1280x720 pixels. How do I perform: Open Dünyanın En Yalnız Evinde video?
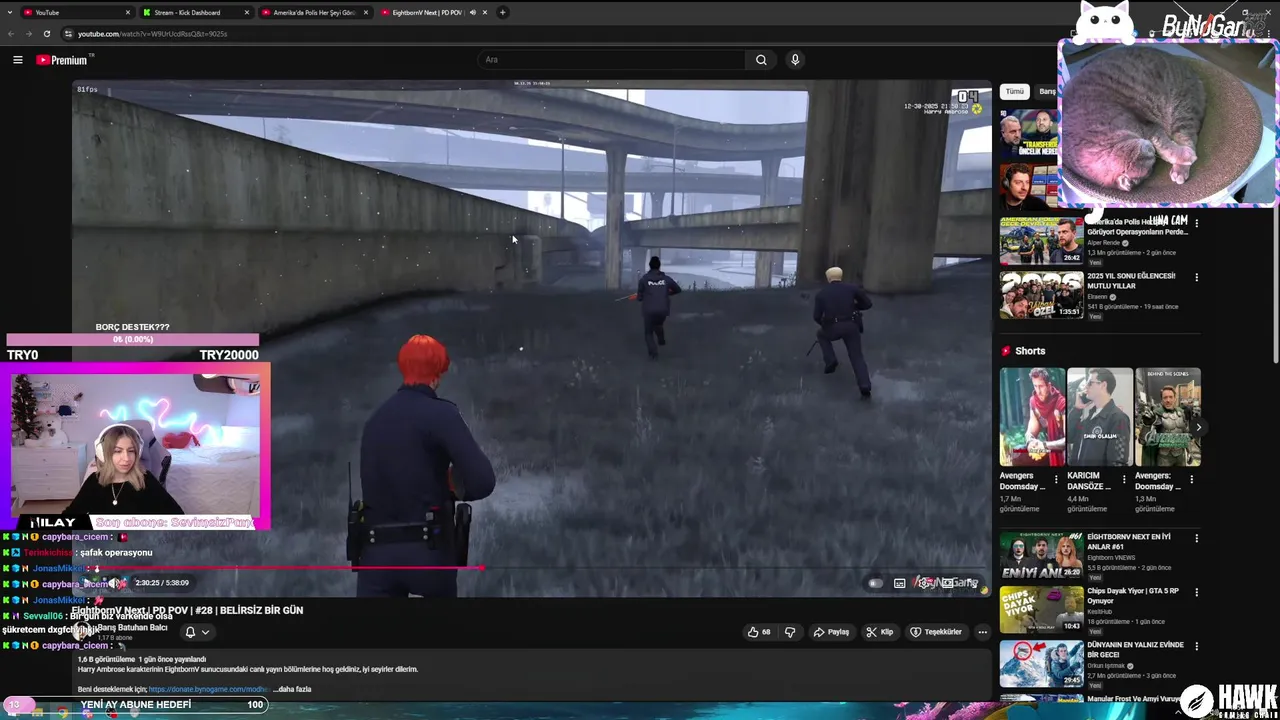[x=1041, y=663]
